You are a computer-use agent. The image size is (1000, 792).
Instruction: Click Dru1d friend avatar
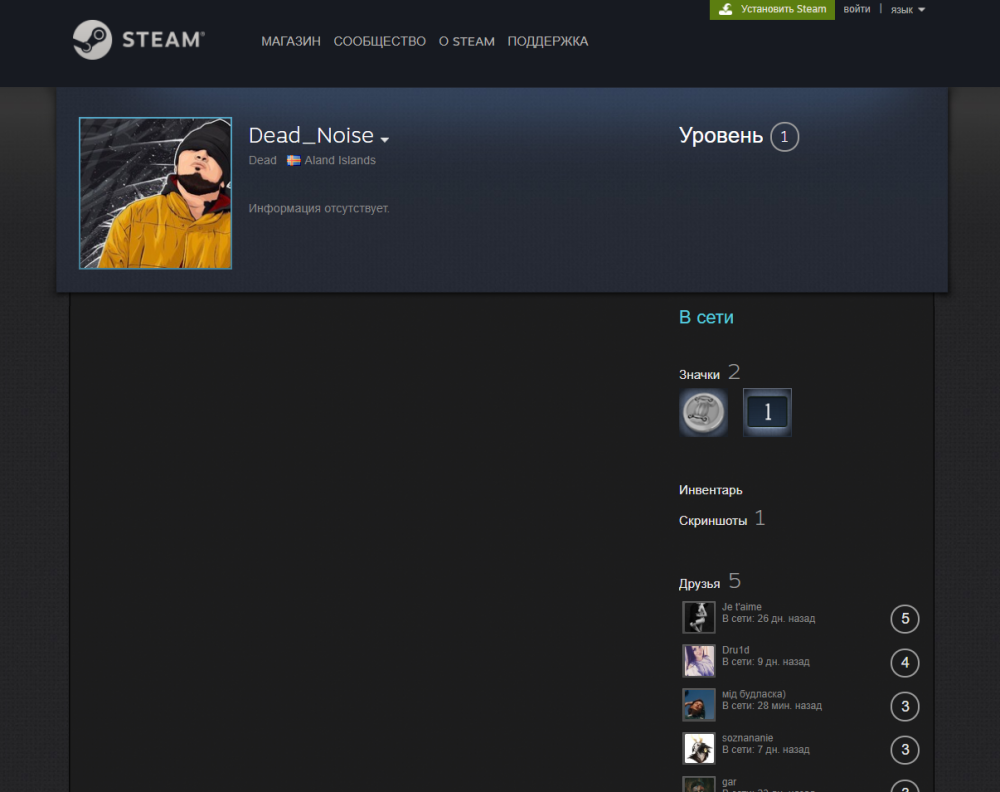tap(699, 661)
